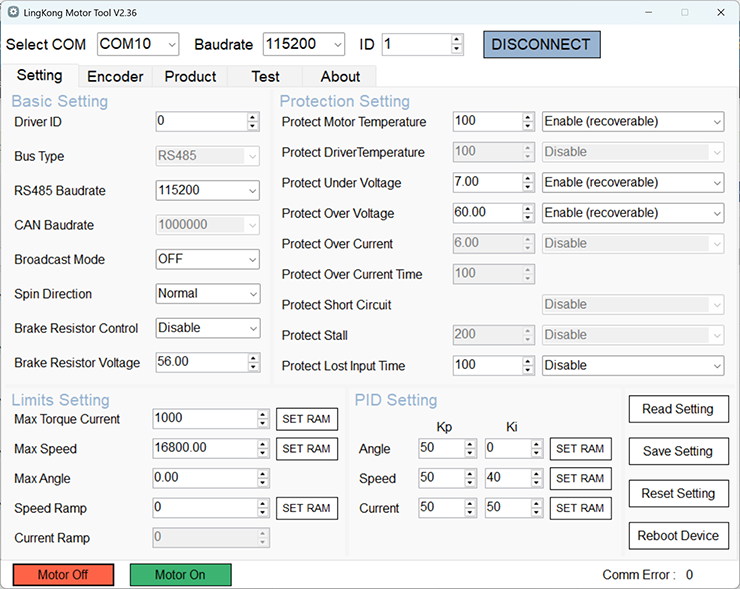This screenshot has height=589, width=740.
Task: Increase the Driver ID spinner value
Action: coord(253,117)
